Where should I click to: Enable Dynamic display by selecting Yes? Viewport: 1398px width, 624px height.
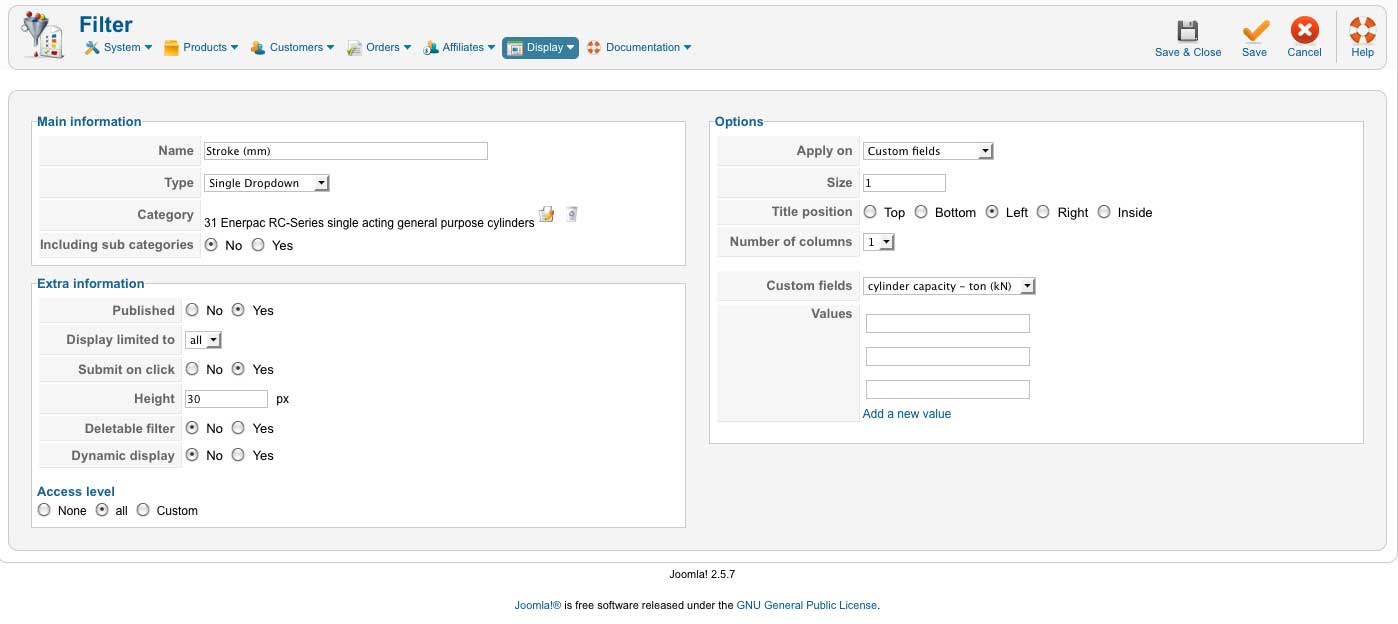(x=238, y=455)
